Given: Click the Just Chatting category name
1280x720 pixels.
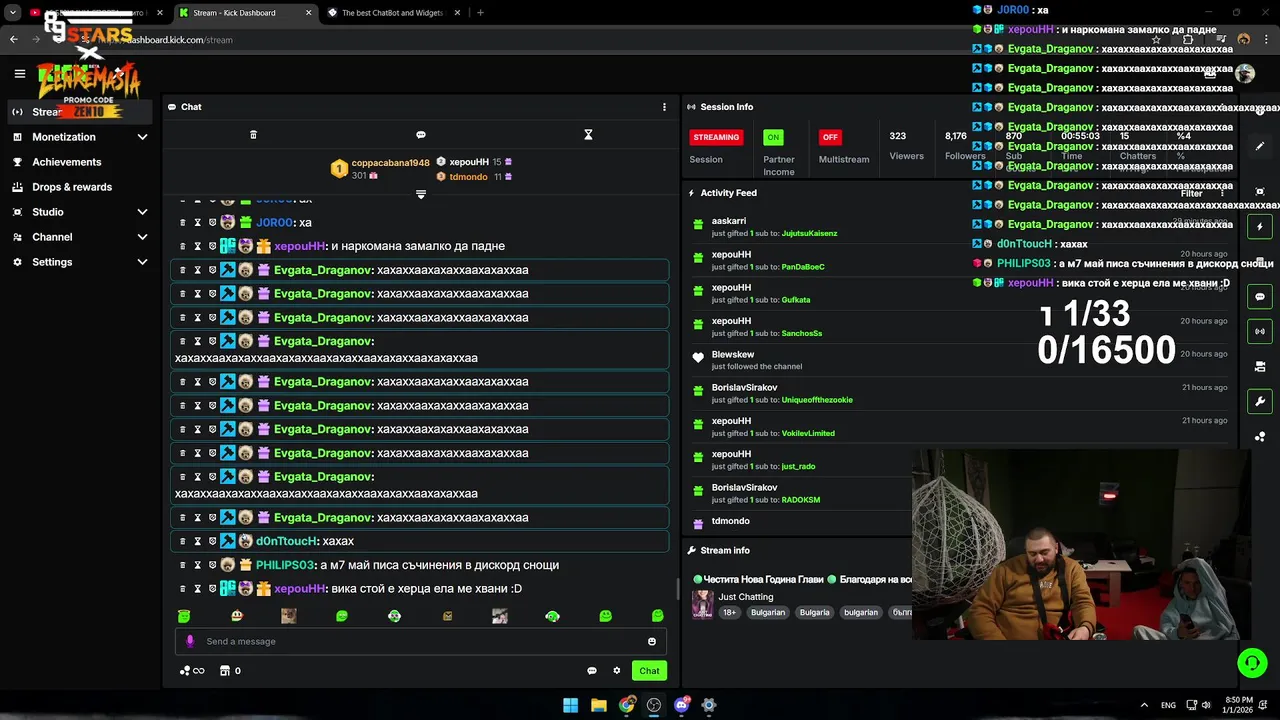Looking at the screenshot, I should click(x=745, y=597).
